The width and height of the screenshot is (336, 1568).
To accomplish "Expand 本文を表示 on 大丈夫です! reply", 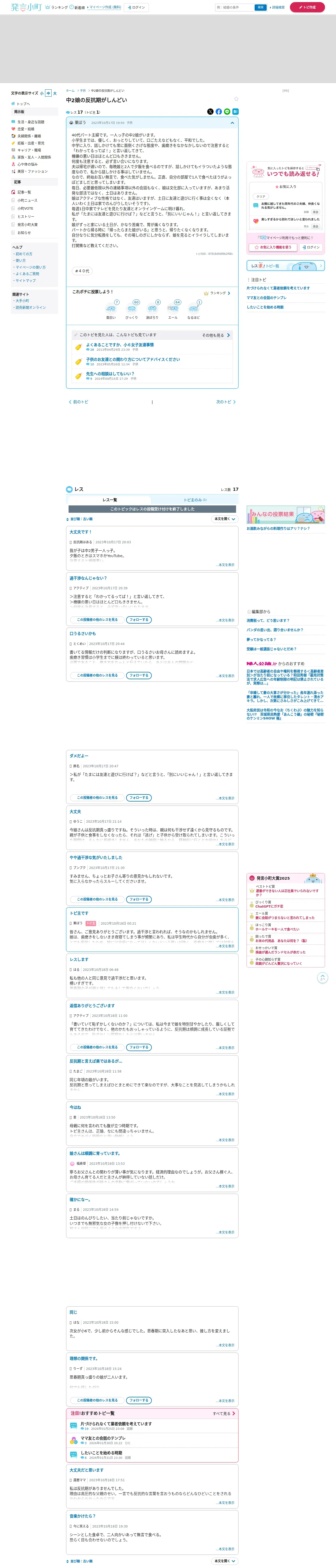I will [x=226, y=565].
